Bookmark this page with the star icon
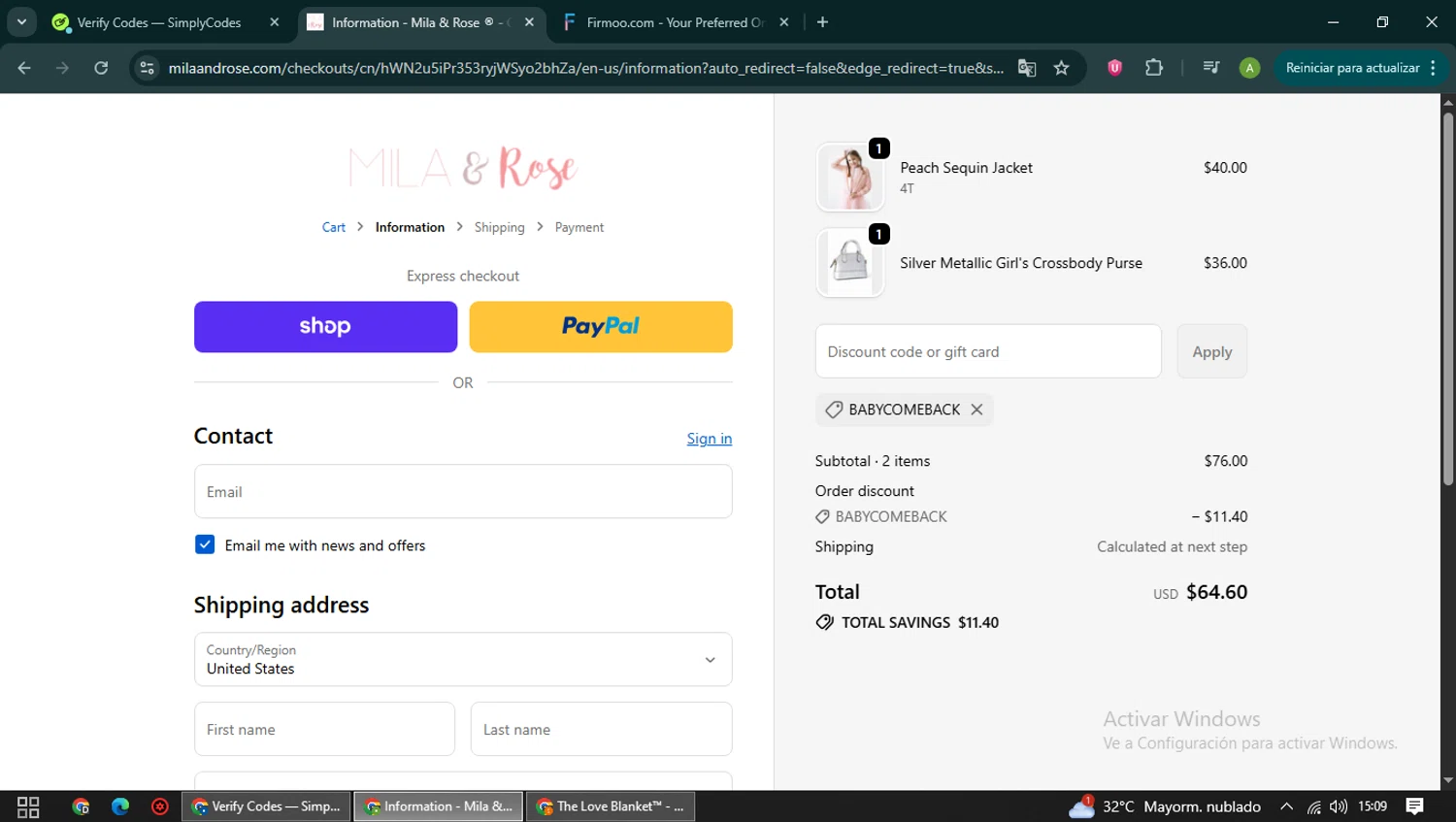The width and height of the screenshot is (1456, 822). 1062,68
